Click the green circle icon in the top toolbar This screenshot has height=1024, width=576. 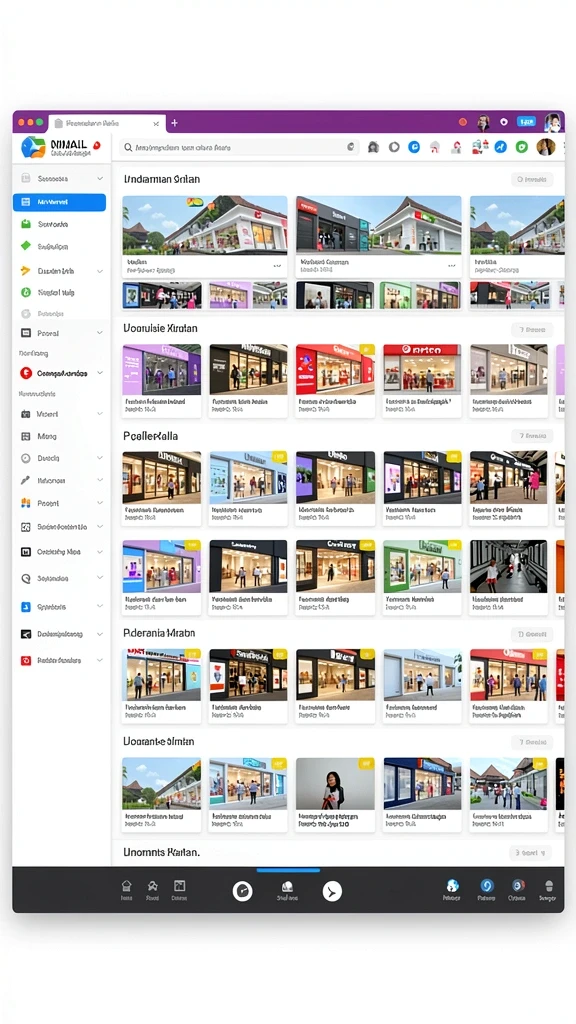tap(522, 147)
